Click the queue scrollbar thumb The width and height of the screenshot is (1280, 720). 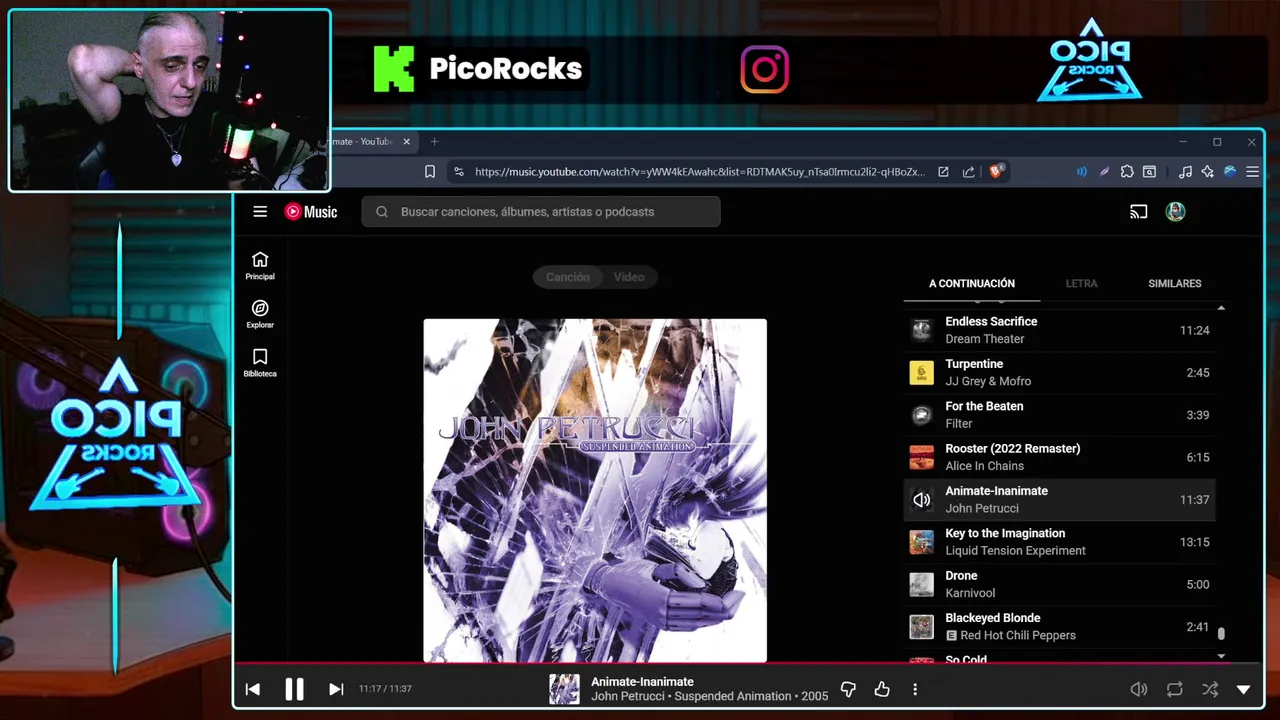coord(1221,633)
